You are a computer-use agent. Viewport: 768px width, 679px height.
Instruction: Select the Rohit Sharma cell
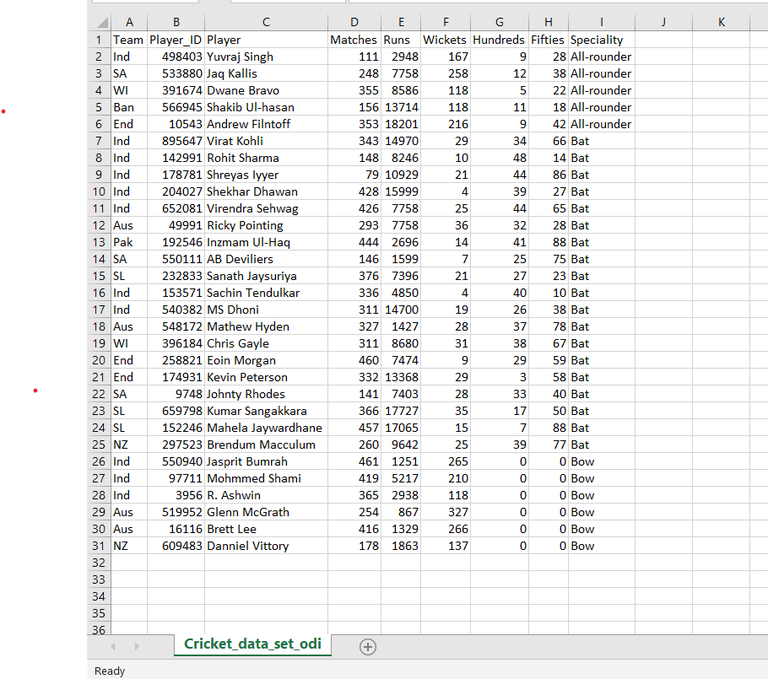[x=266, y=158]
